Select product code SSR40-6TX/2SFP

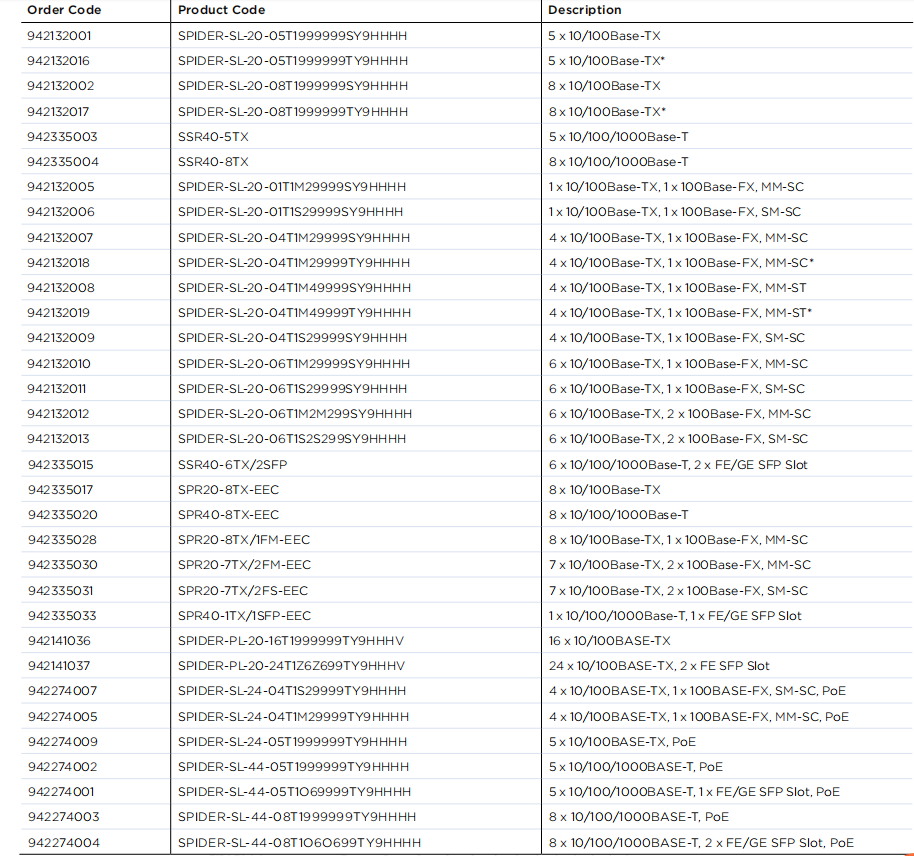pos(233,465)
